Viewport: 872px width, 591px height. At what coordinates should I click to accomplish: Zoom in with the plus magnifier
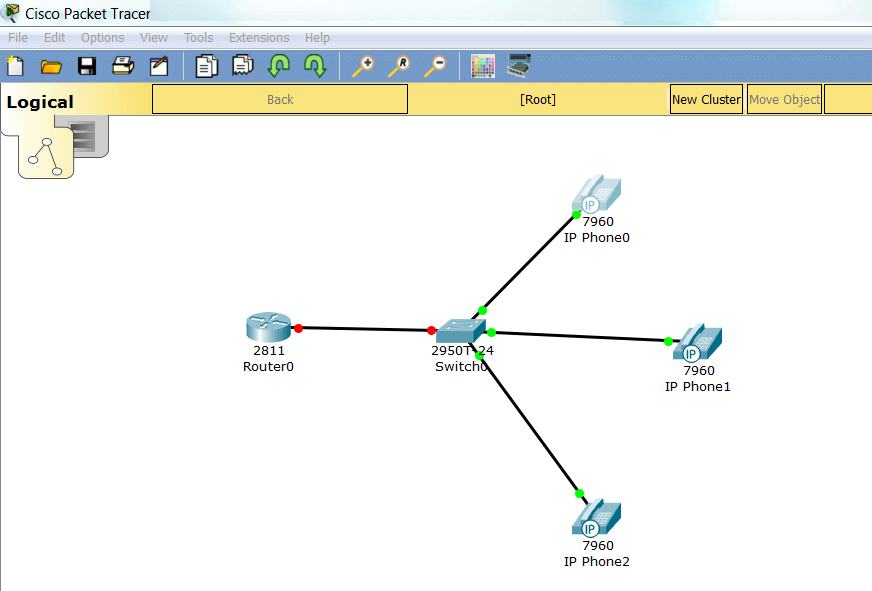363,67
